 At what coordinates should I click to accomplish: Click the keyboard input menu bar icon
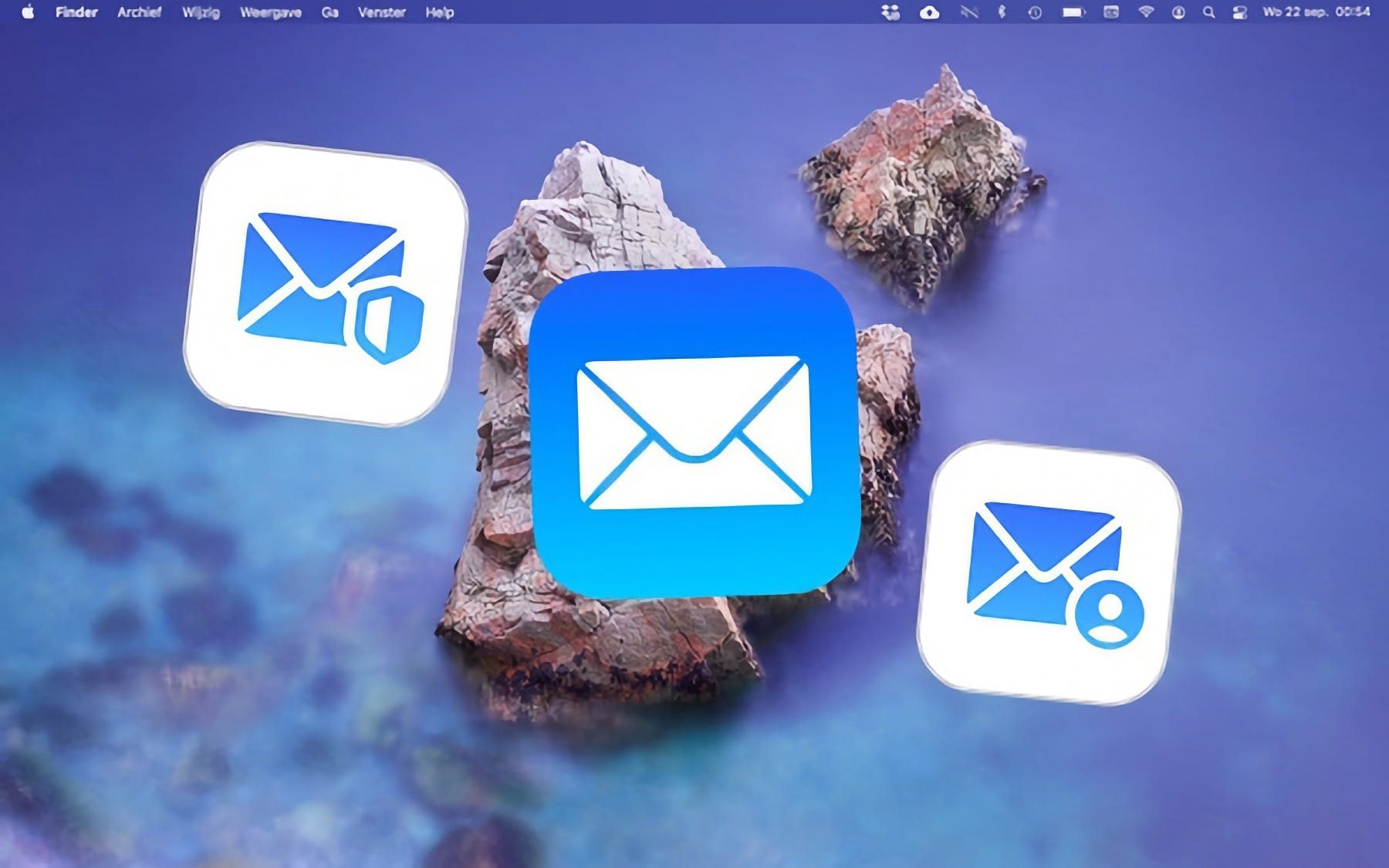point(1111,12)
